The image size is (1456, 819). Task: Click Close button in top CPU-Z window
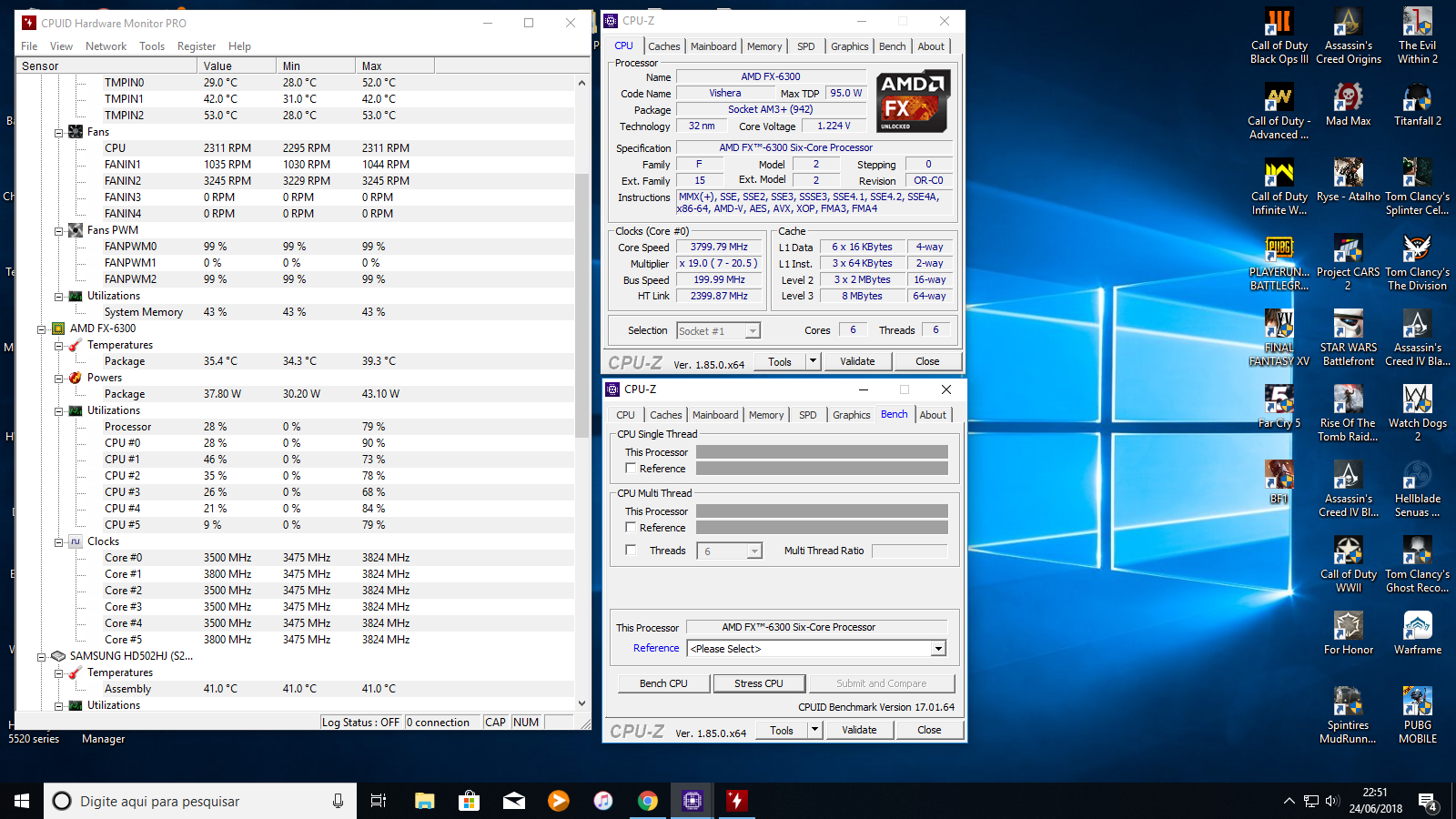[x=927, y=361]
